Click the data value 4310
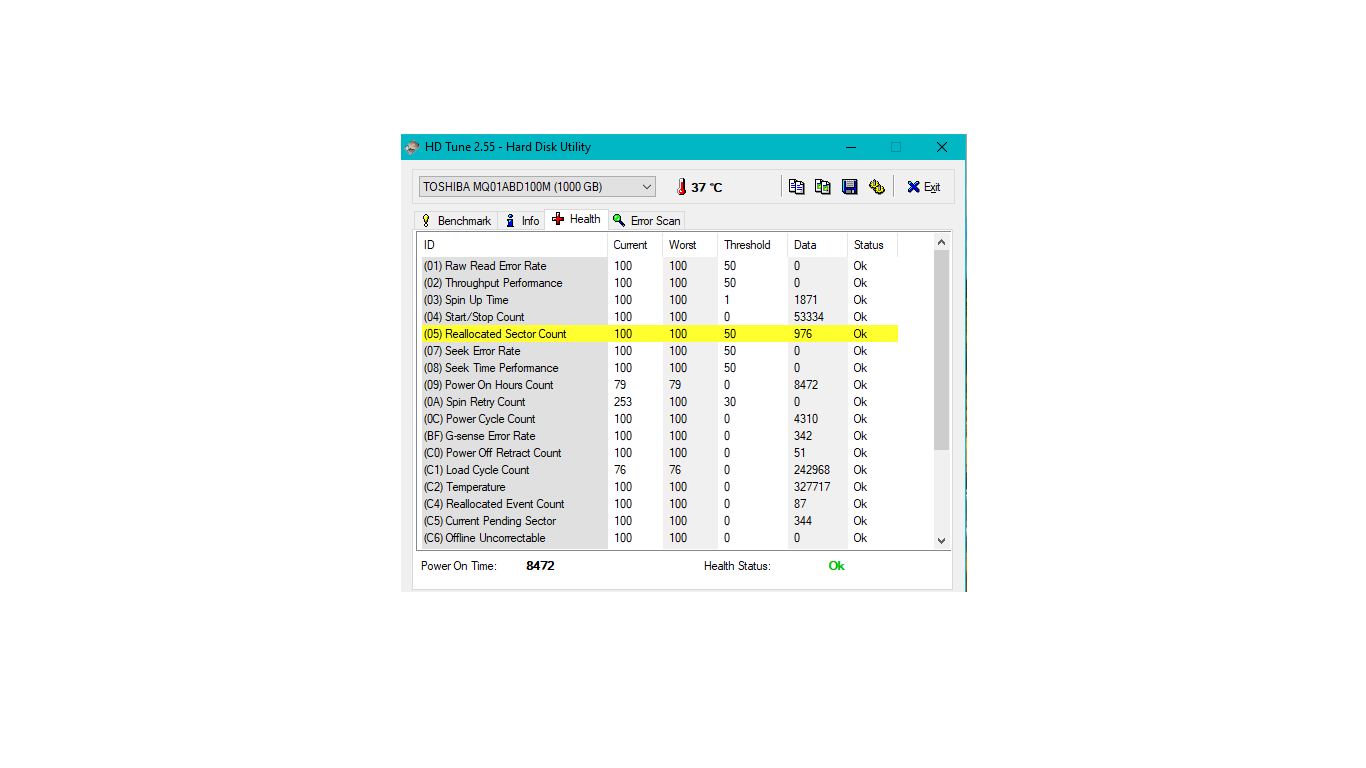The image size is (1366, 768). click(x=806, y=419)
